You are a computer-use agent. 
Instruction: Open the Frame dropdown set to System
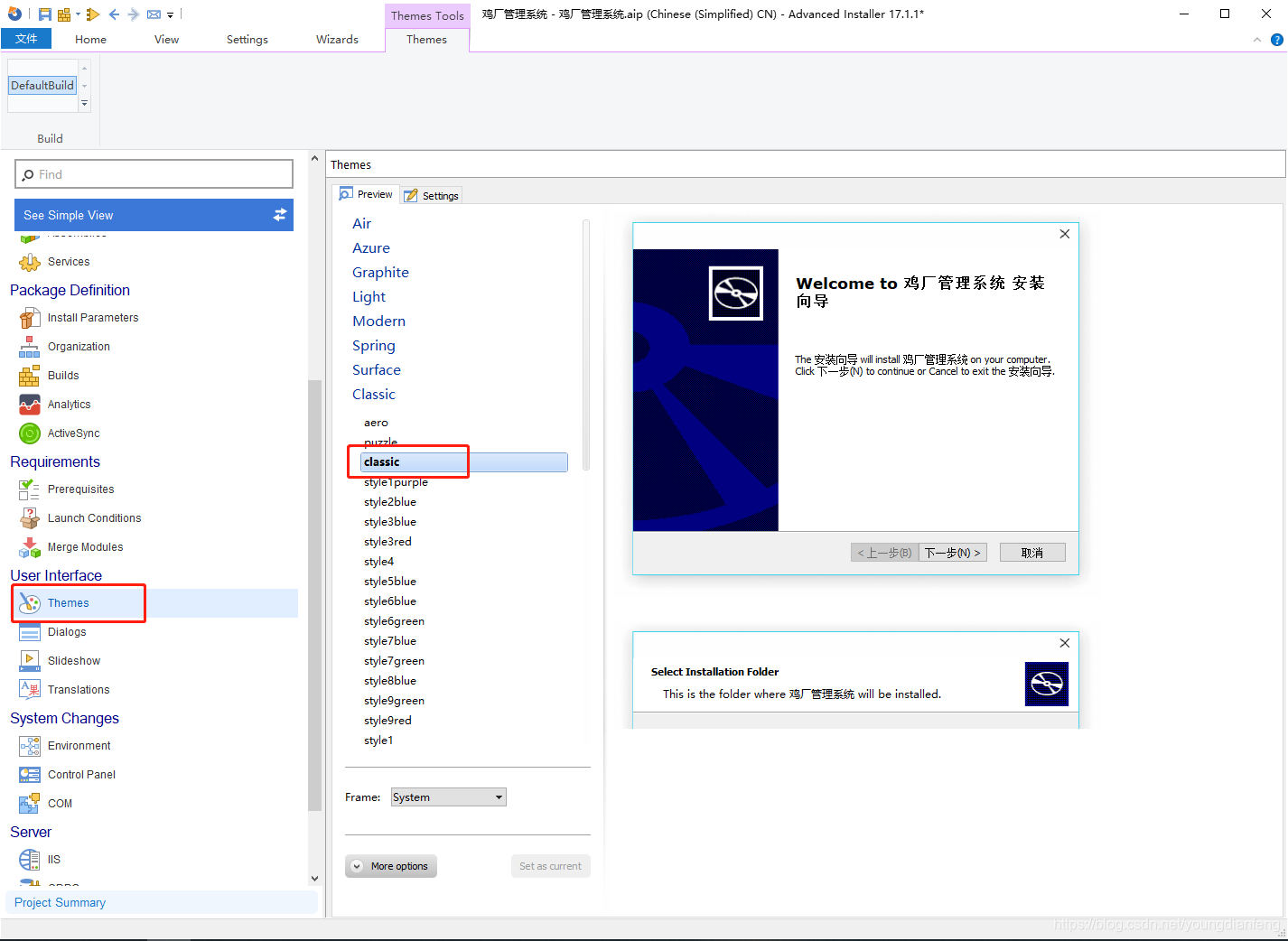point(448,797)
